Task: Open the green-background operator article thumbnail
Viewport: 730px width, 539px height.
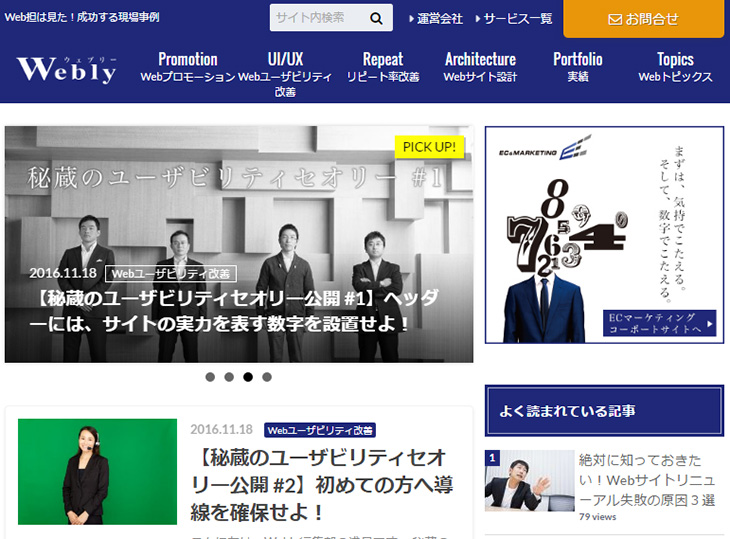Action: 97,472
